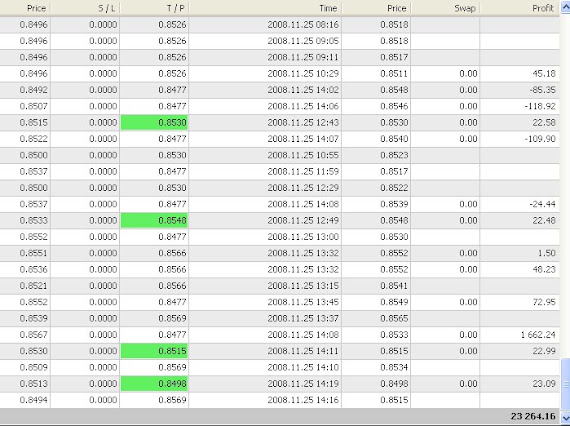Select the green T/P cell 0.8530

tap(154, 122)
